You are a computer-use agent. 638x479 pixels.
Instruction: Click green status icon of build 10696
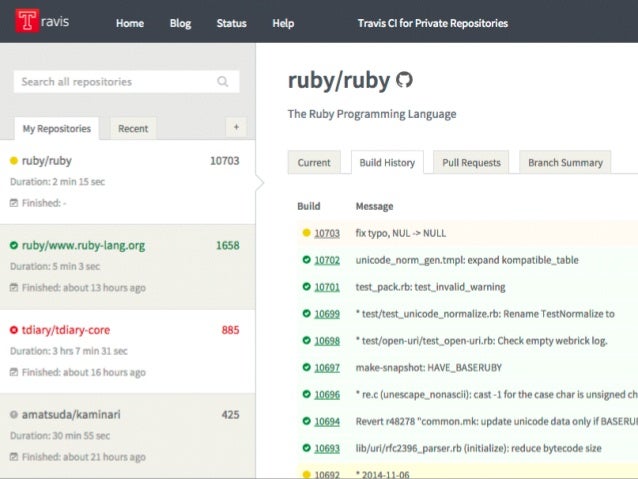[306, 394]
